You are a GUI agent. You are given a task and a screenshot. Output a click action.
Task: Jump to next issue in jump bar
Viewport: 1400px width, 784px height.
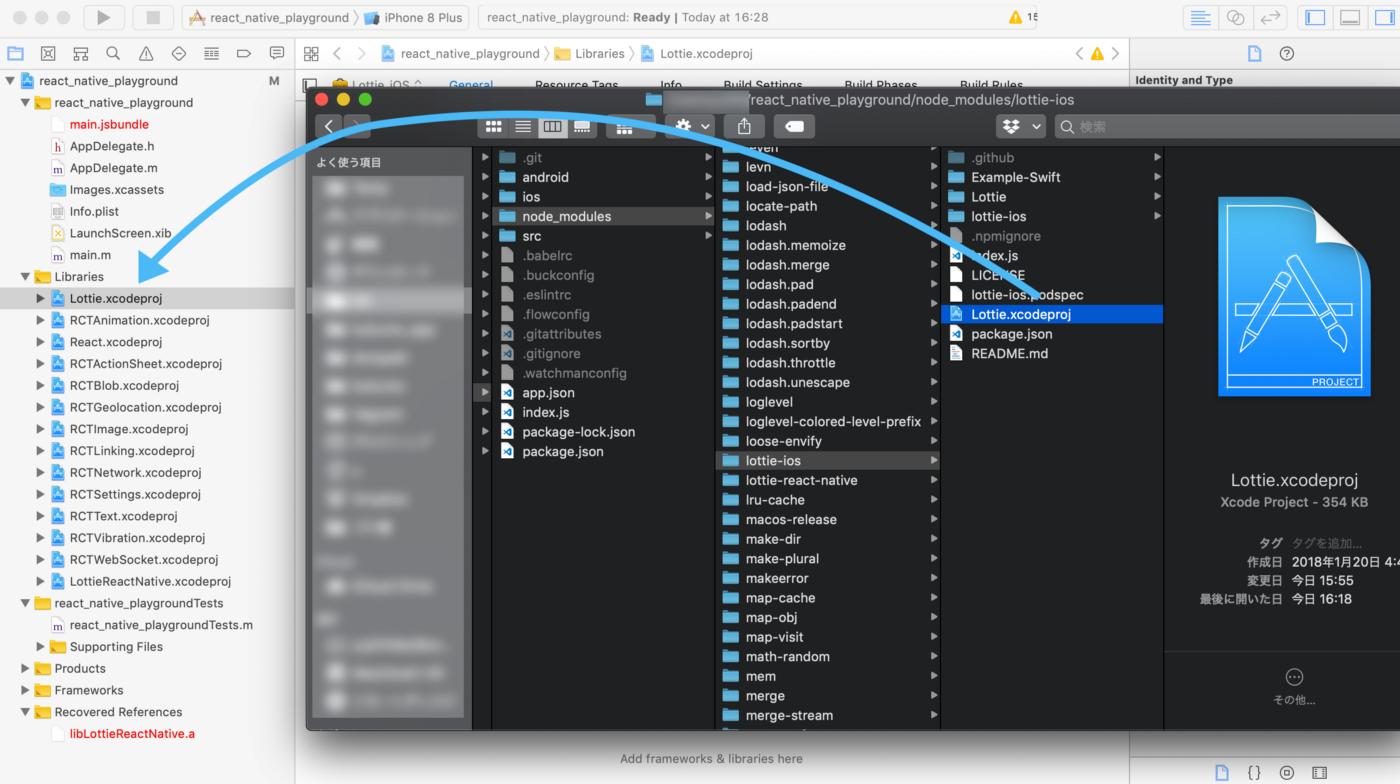tap(1116, 54)
